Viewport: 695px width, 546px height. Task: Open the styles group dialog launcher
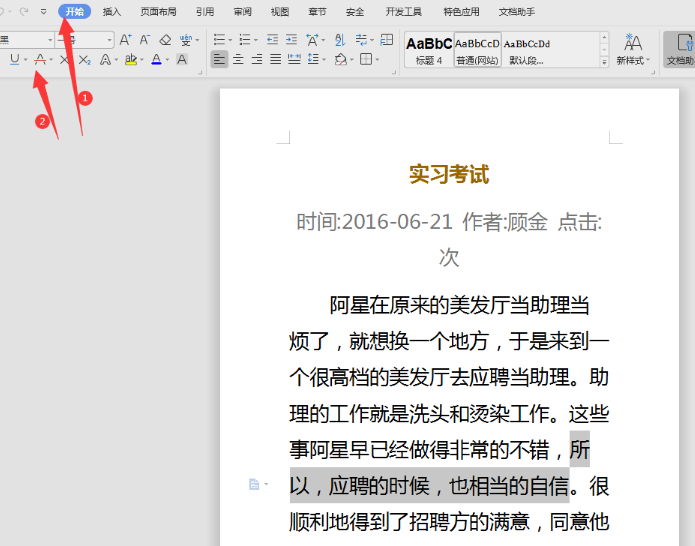pos(653,72)
